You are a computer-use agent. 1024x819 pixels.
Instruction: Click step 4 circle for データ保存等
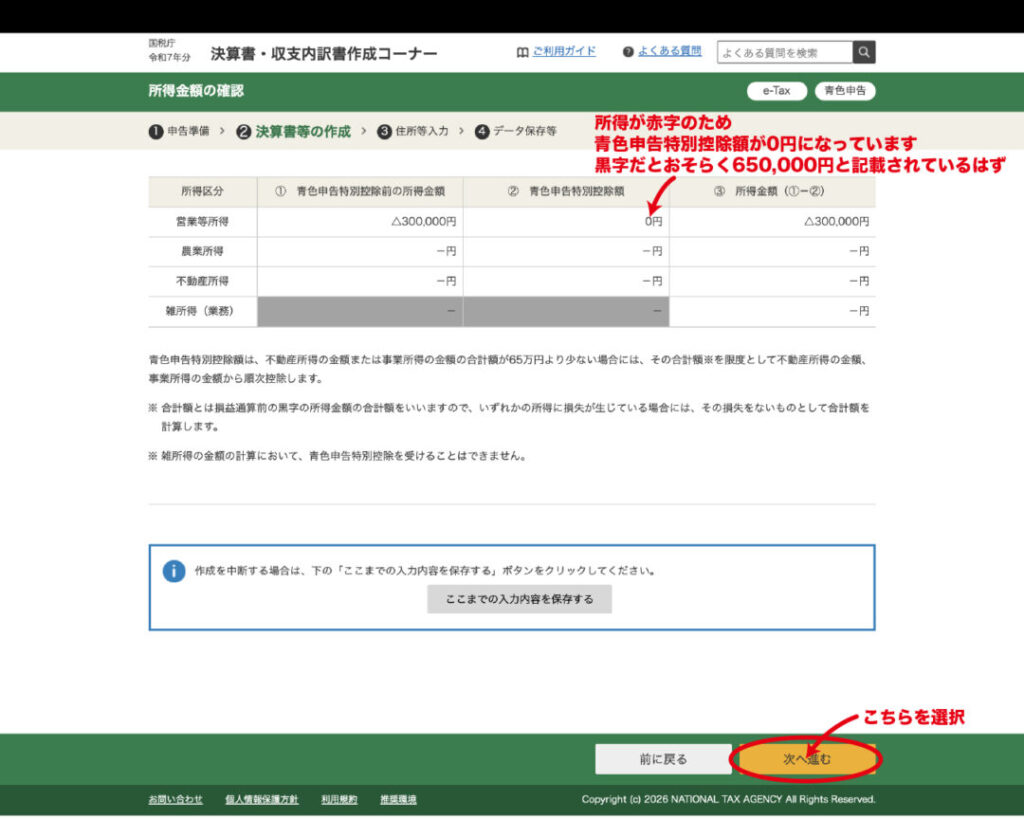coord(482,131)
